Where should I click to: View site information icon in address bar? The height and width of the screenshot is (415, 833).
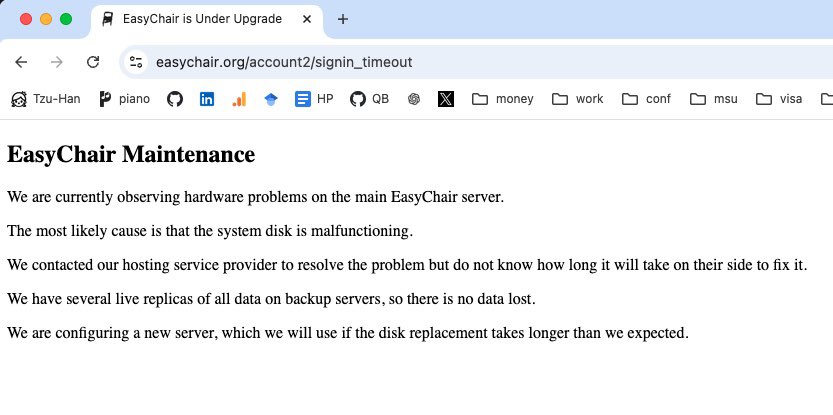pyautogui.click(x=136, y=62)
